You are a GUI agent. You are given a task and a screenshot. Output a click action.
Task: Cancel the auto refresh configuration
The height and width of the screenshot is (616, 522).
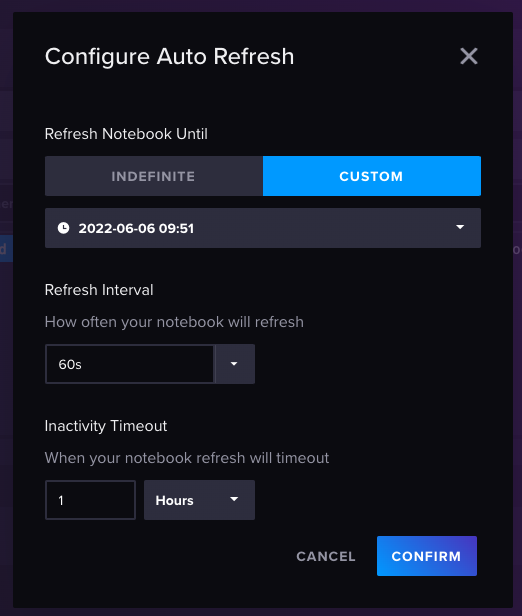326,556
